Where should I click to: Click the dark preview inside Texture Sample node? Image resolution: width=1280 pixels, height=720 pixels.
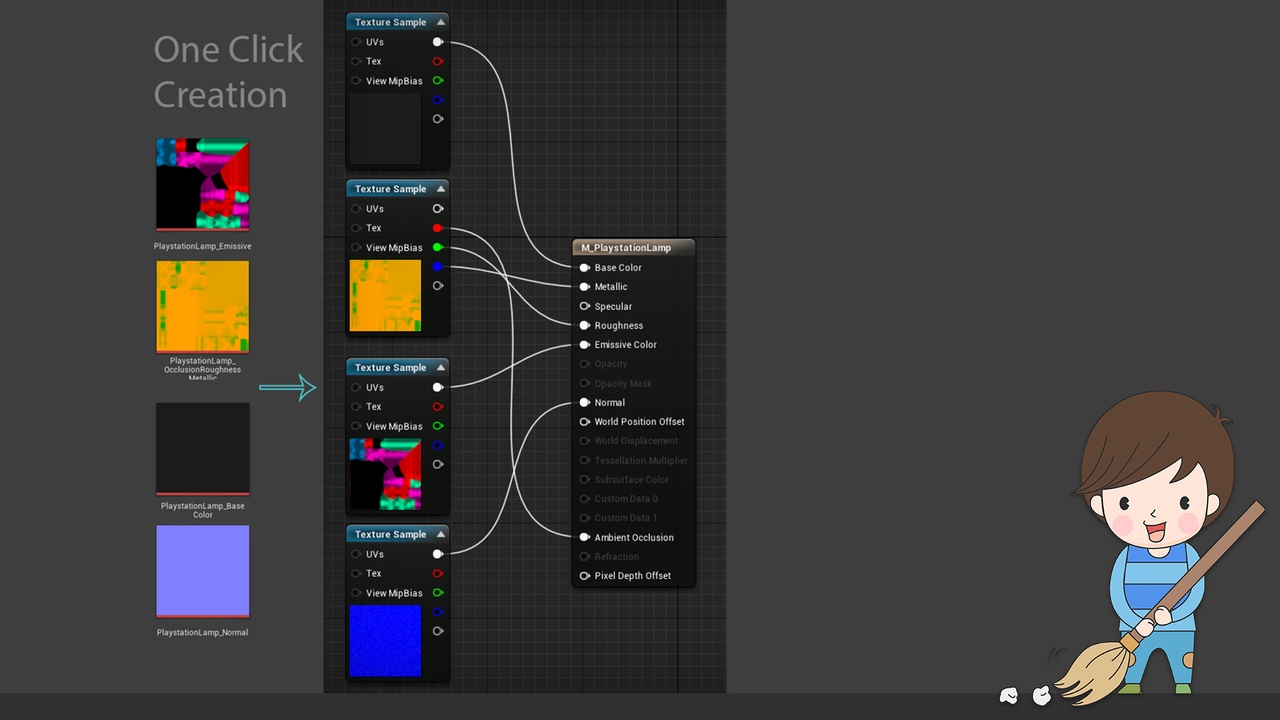(385, 128)
